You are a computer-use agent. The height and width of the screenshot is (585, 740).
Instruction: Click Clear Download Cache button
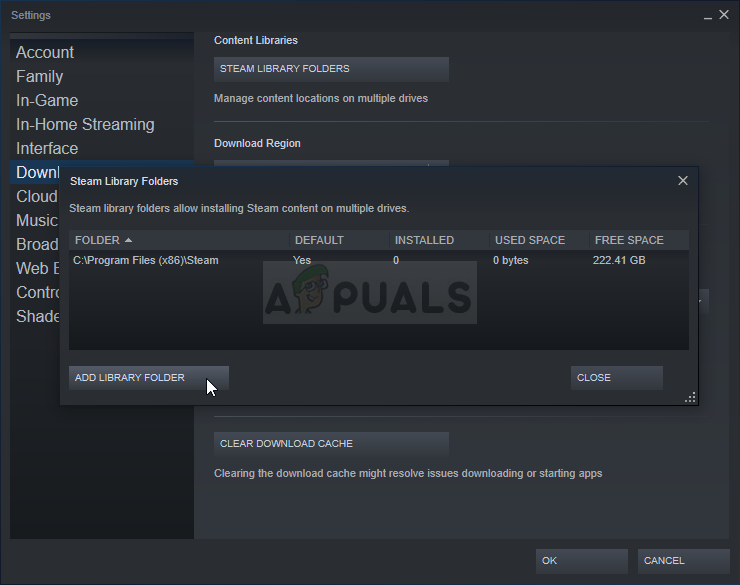pyautogui.click(x=331, y=444)
